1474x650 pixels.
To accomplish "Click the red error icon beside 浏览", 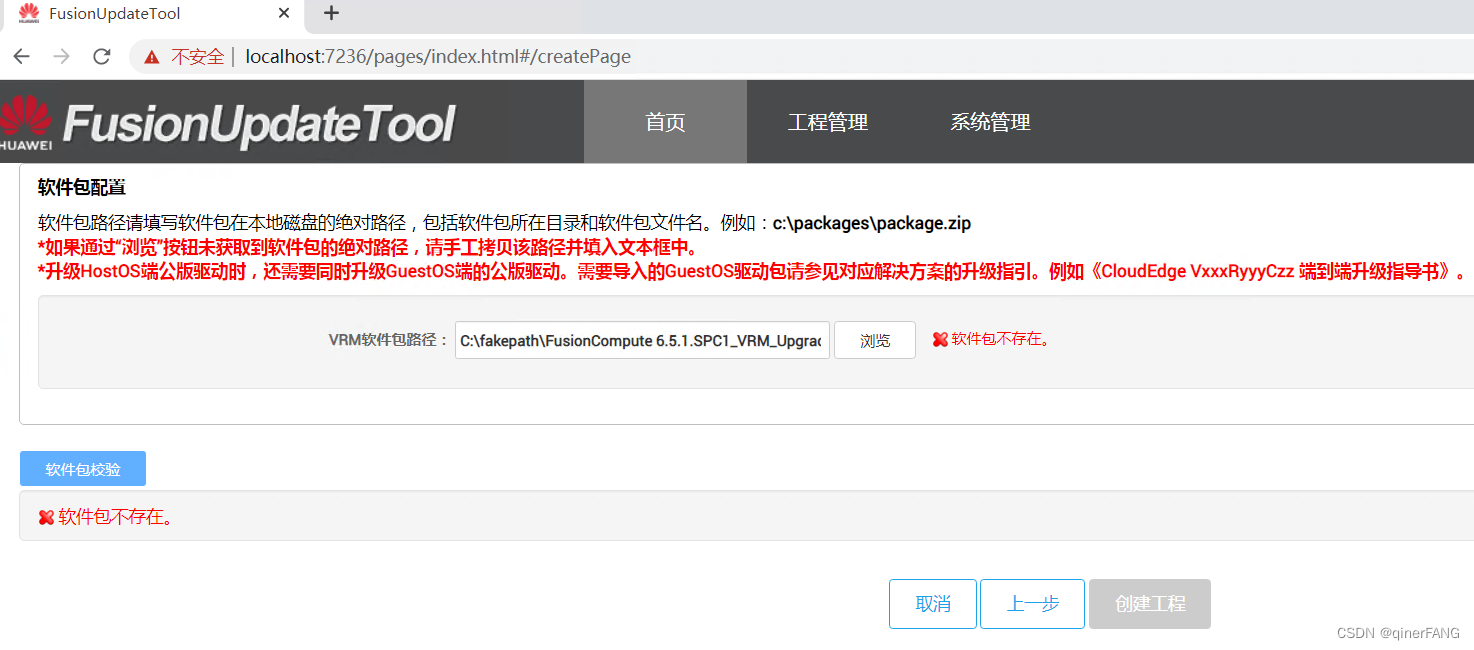I will (x=940, y=340).
